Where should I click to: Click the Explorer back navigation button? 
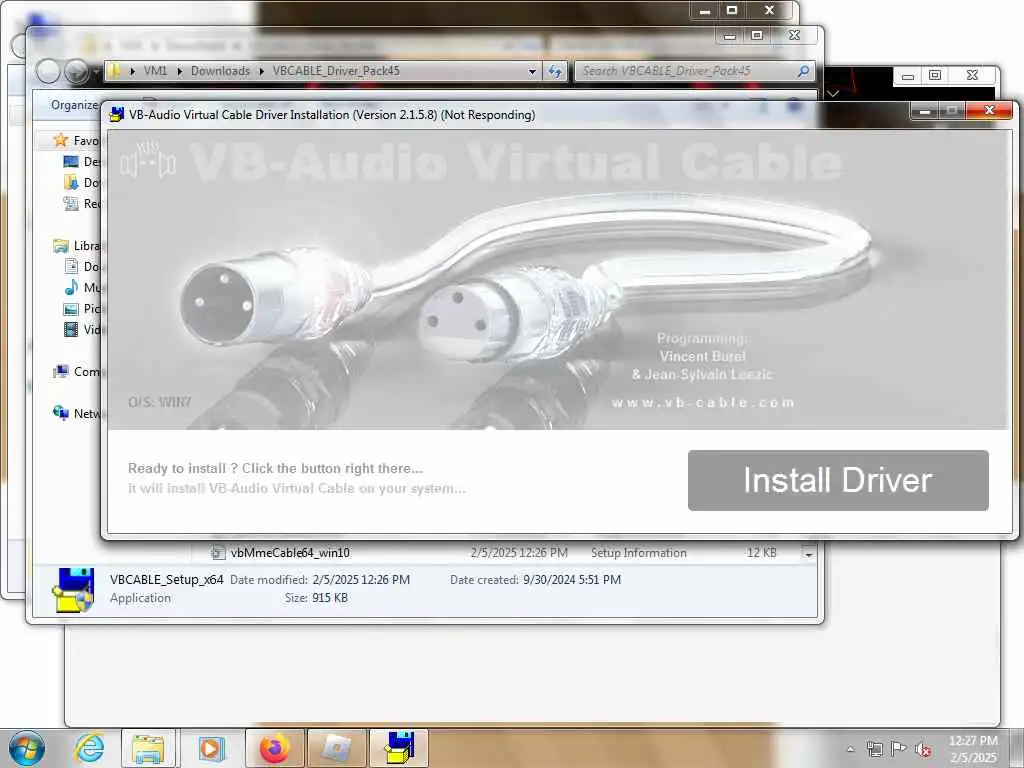48,71
